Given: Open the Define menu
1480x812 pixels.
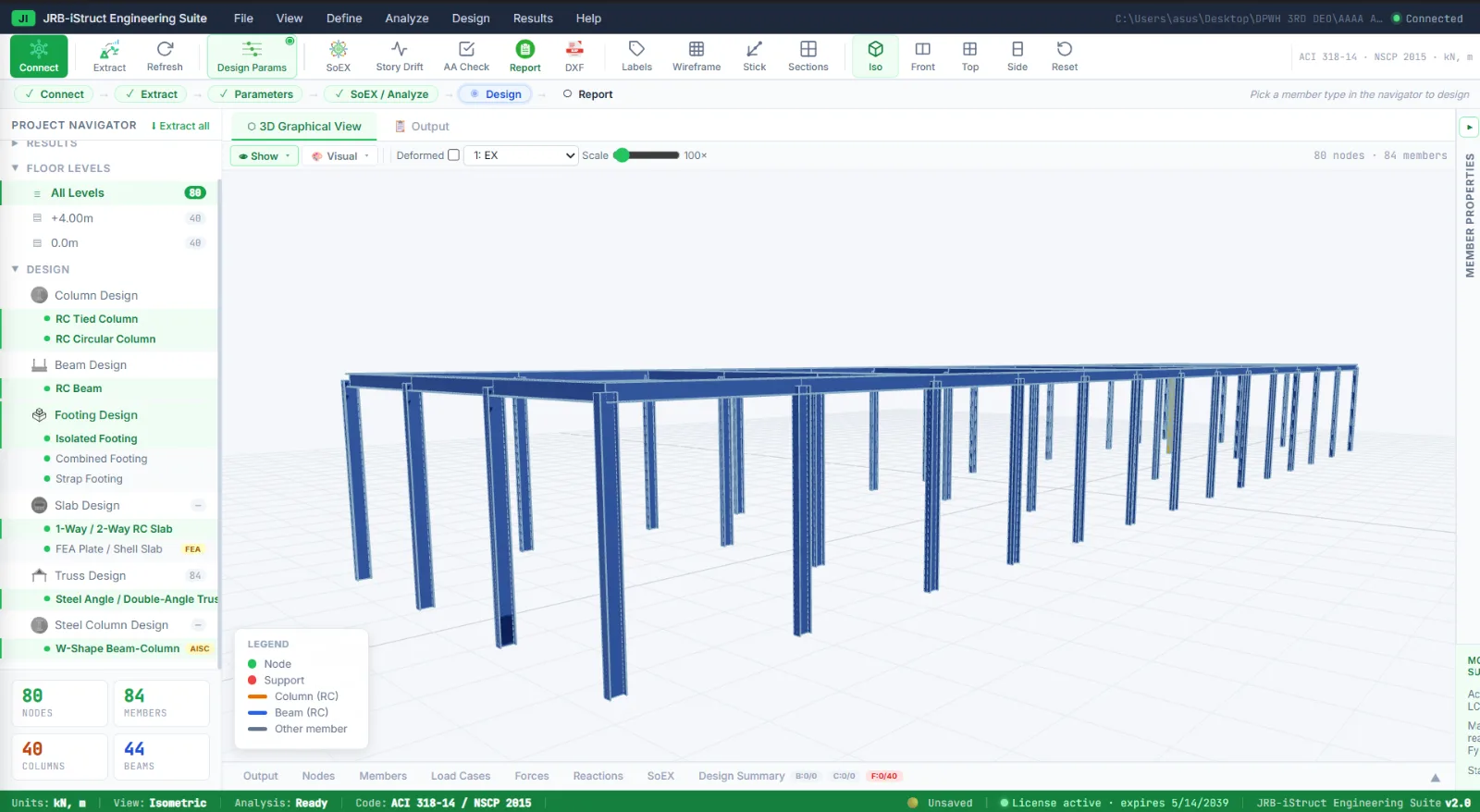Looking at the screenshot, I should click(x=344, y=18).
